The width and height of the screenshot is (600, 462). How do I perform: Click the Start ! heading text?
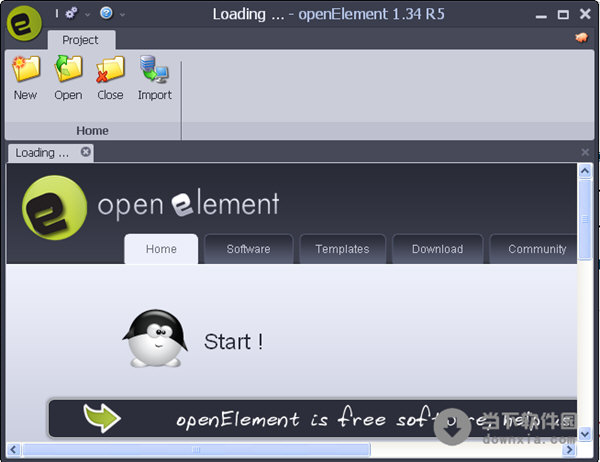pyautogui.click(x=233, y=341)
